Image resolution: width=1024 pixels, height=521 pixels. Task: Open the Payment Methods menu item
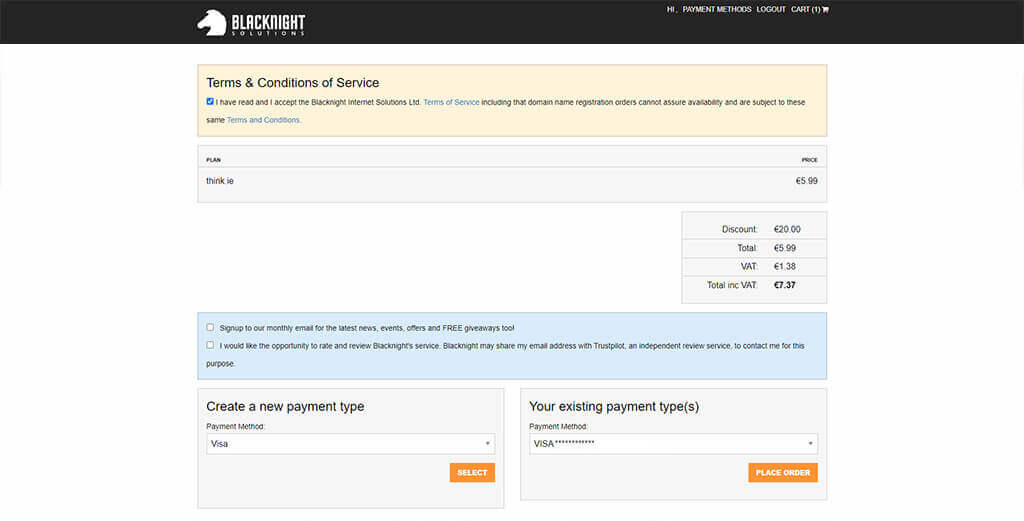716,10
